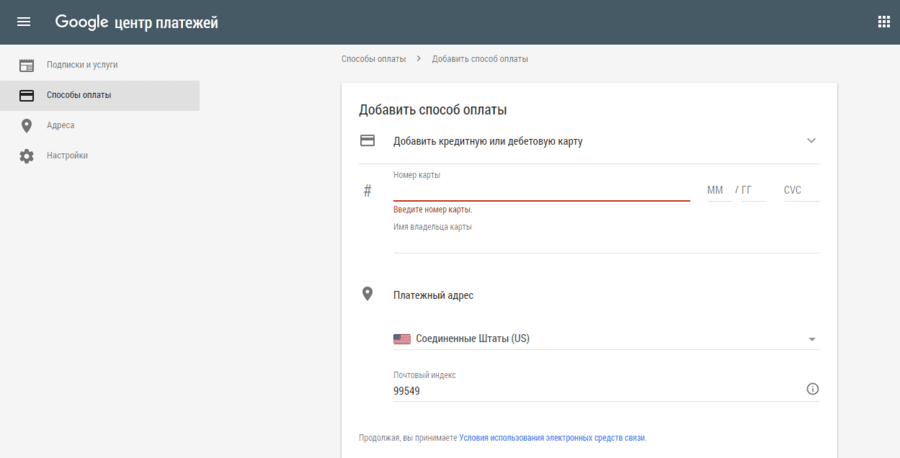Click the postal code info icon

(812, 389)
